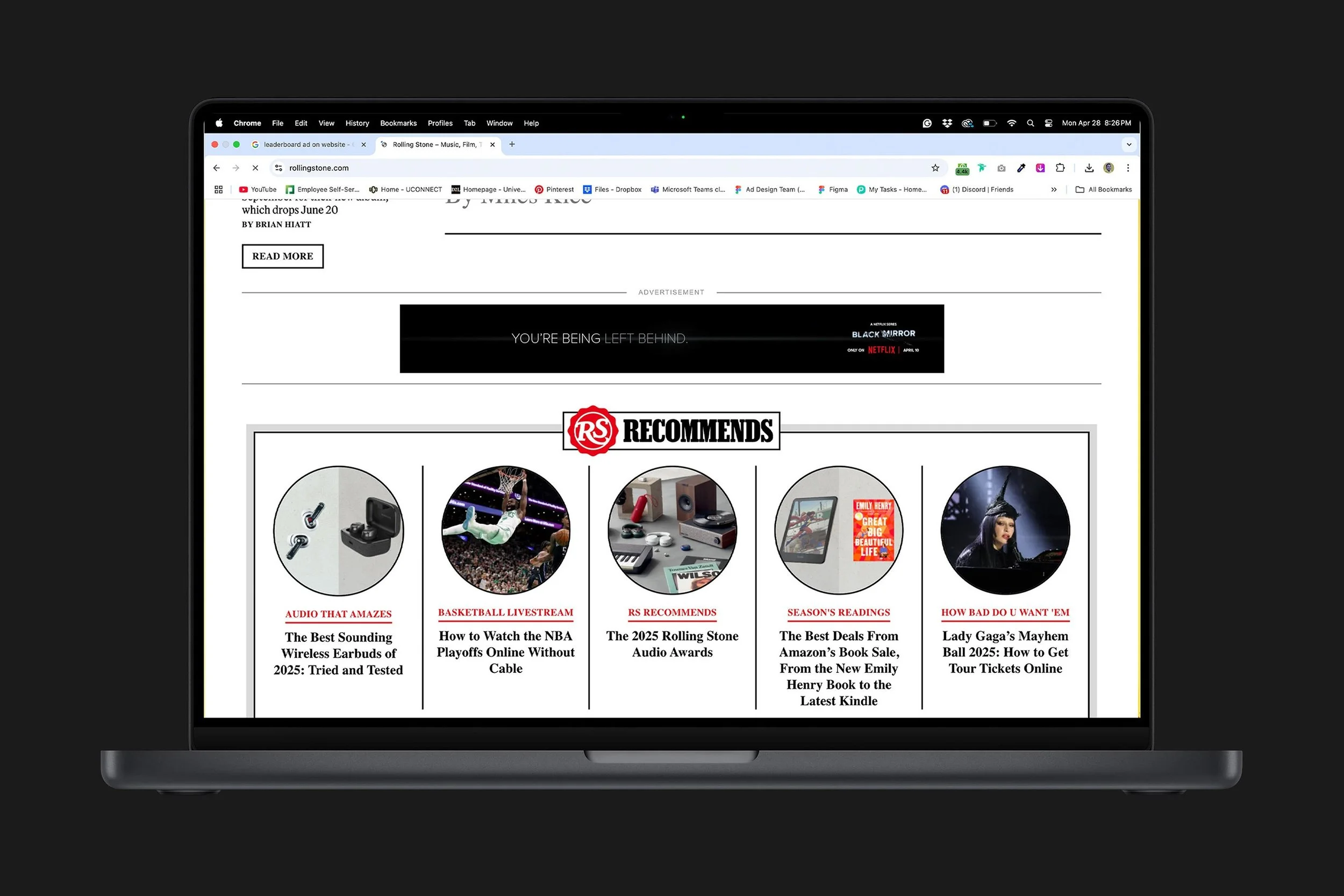Image resolution: width=1344 pixels, height=896 pixels.
Task: Open the Chrome three-dot menu
Action: tap(1128, 168)
